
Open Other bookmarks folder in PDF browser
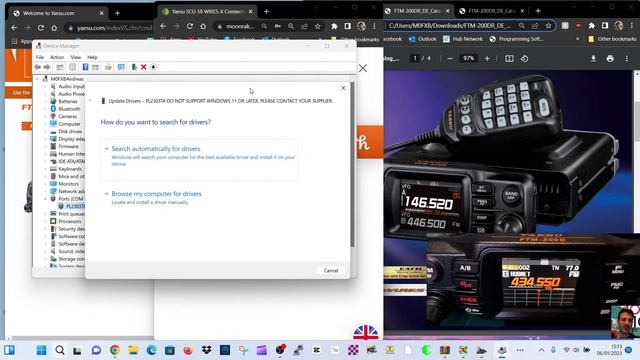point(612,39)
